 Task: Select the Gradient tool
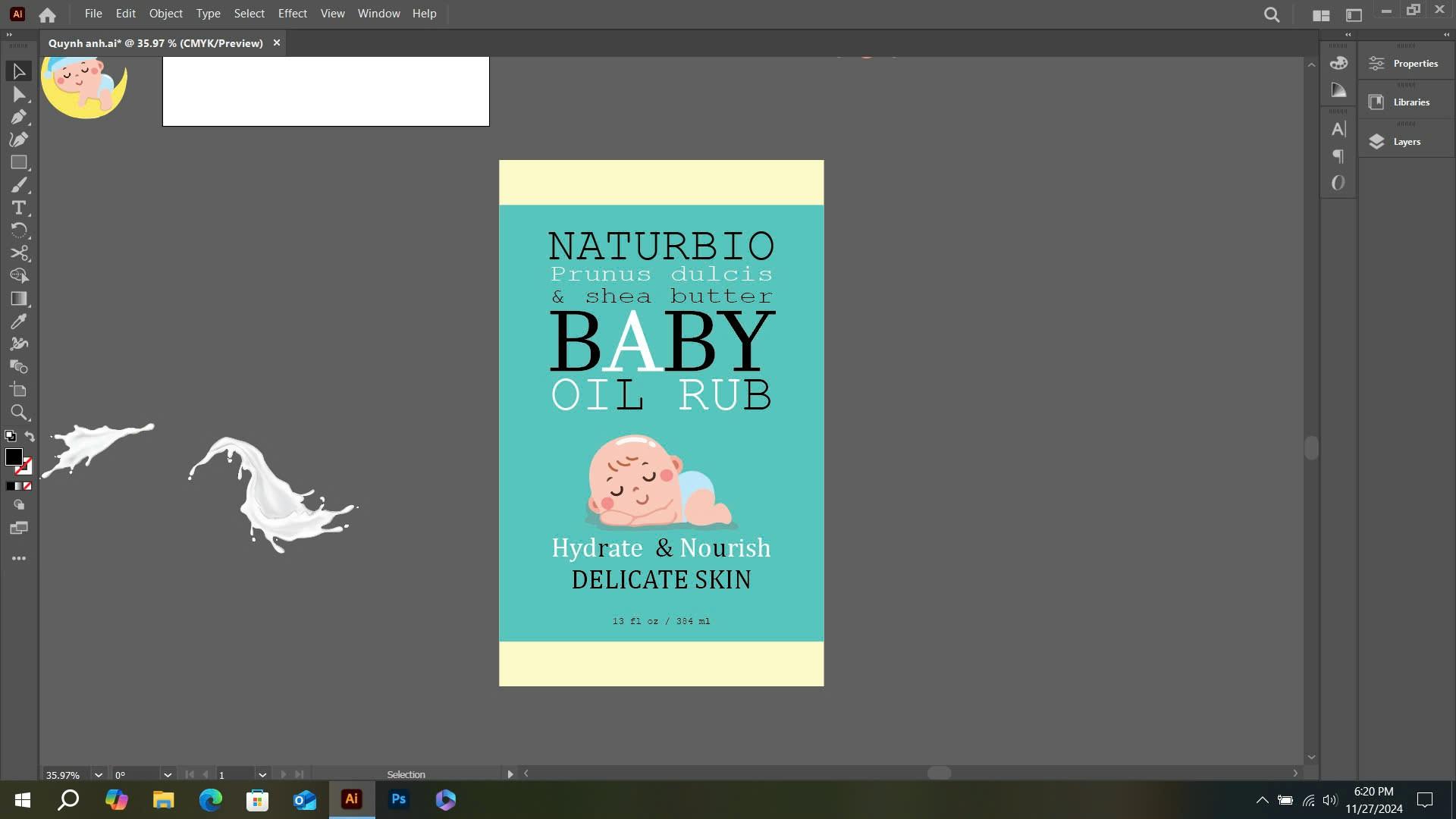(19, 299)
